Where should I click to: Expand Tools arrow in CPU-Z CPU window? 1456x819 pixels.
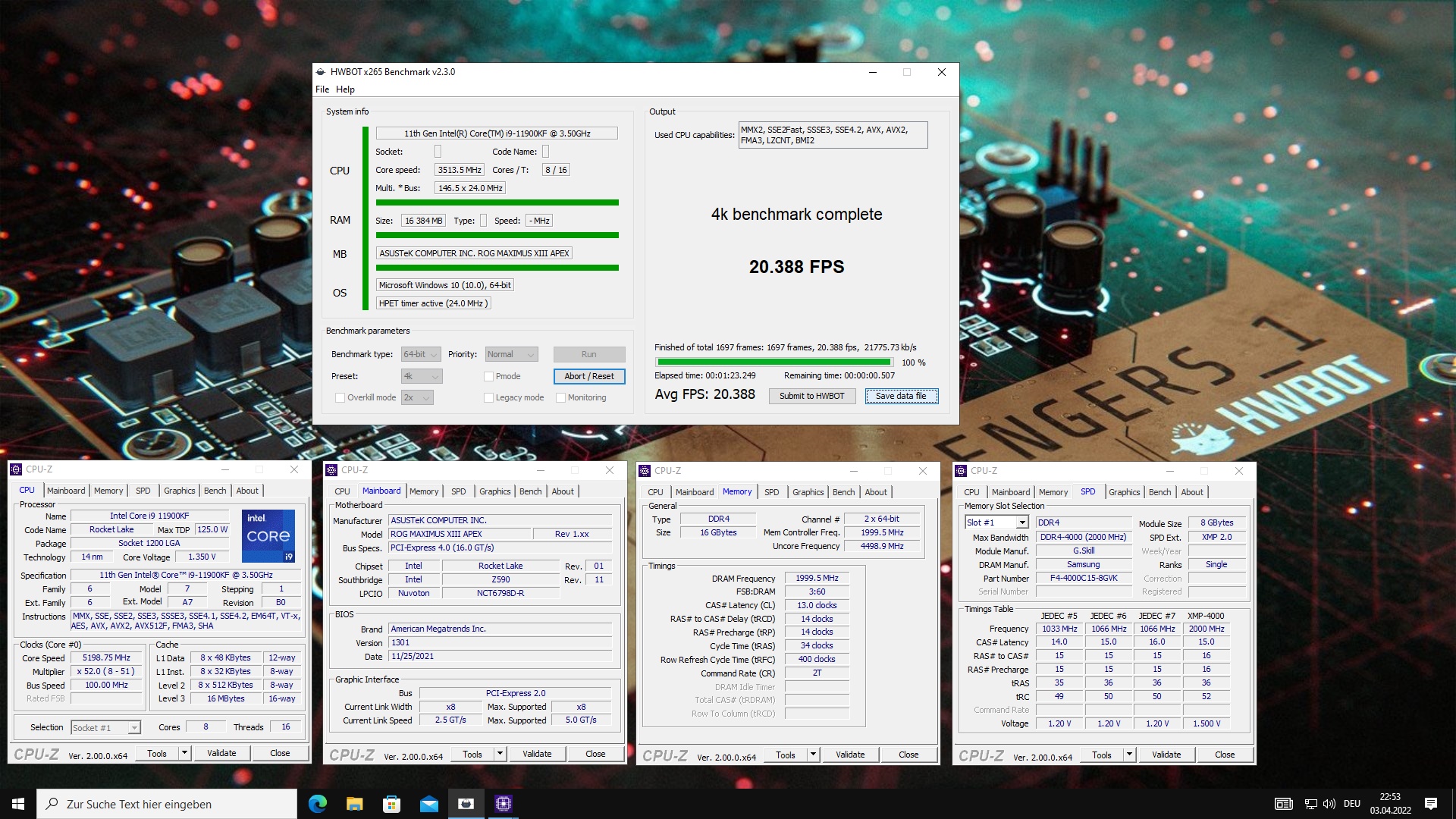pyautogui.click(x=184, y=753)
